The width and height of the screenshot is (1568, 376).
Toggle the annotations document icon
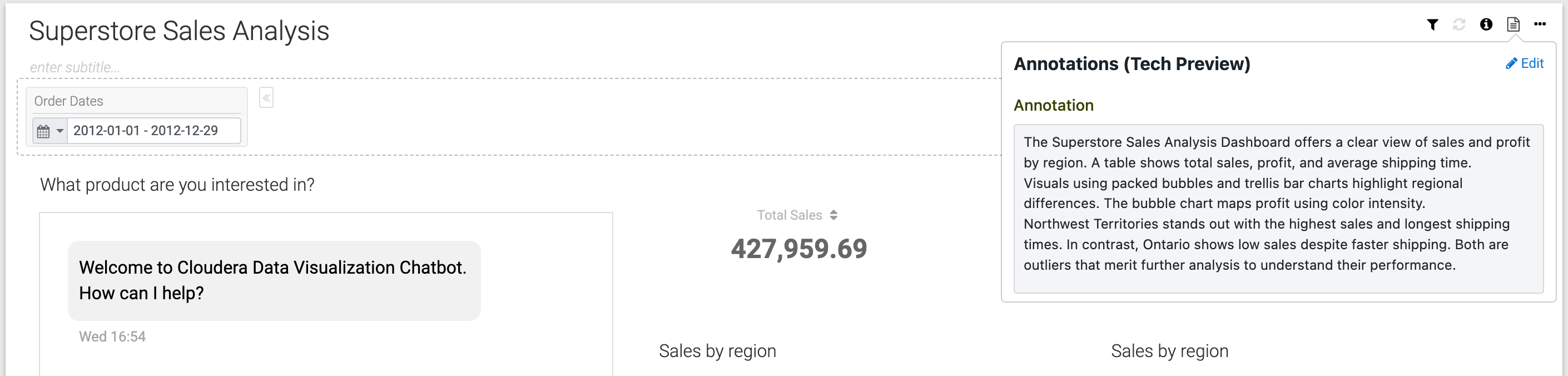click(1512, 25)
